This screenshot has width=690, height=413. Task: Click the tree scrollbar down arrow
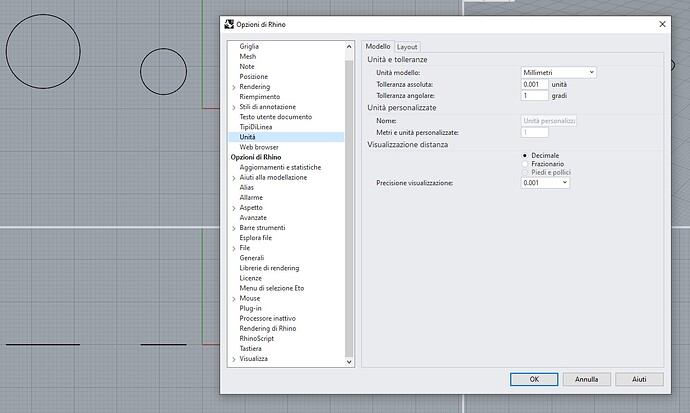(x=349, y=362)
